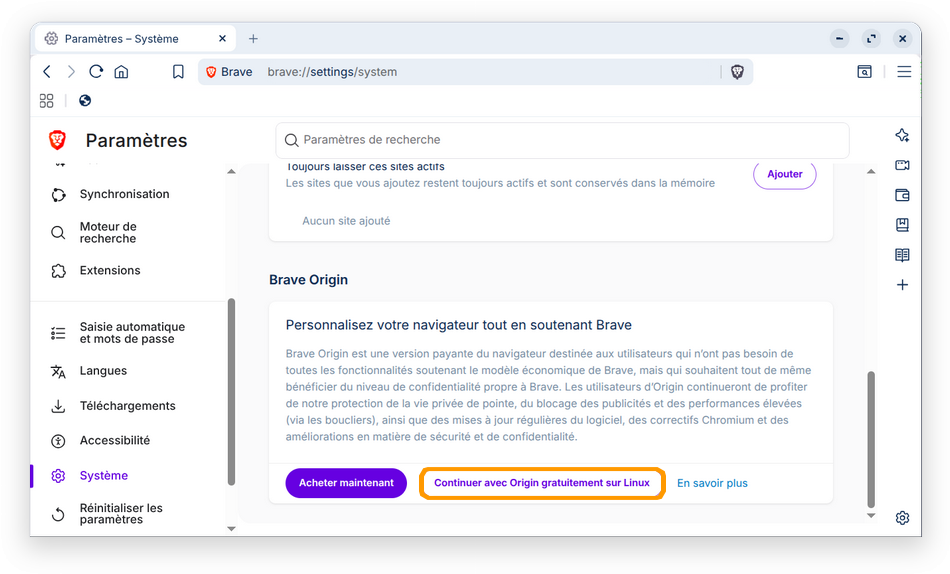
Task: Click 'Toujours laisser ces sites actifs' text
Action: point(365,167)
